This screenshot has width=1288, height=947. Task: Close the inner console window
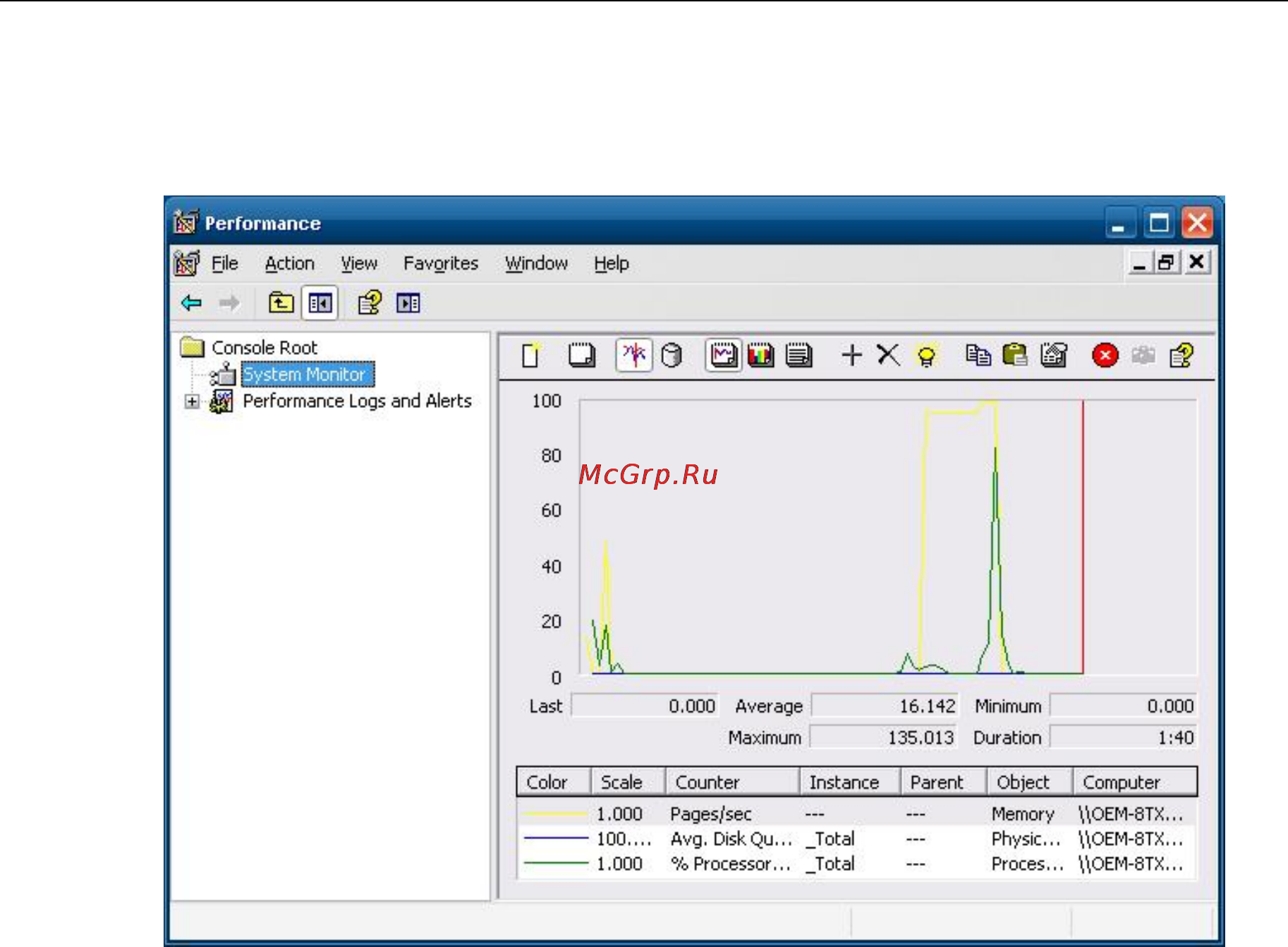pos(1197,263)
